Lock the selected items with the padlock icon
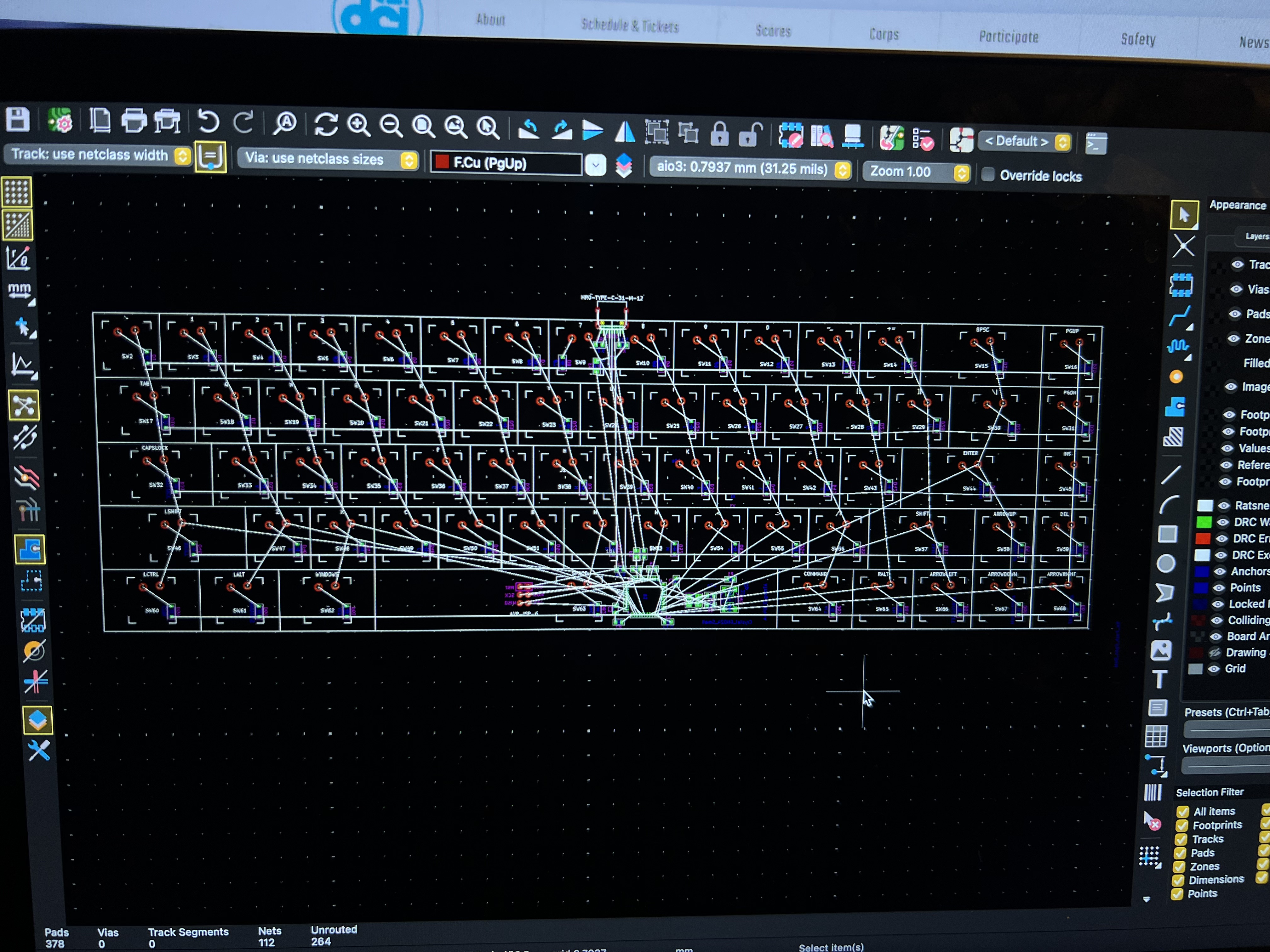Image resolution: width=1270 pixels, height=952 pixels. [719, 134]
